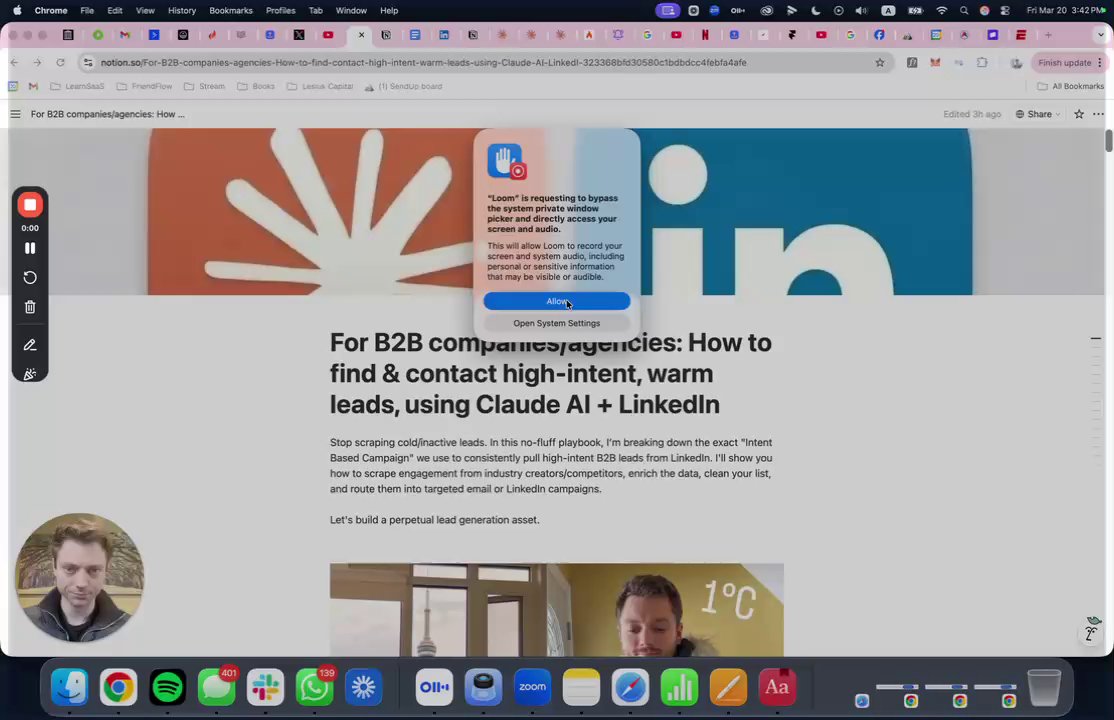The width and height of the screenshot is (1114, 720).
Task: Open Finder from the Dock
Action: pyautogui.click(x=70, y=687)
